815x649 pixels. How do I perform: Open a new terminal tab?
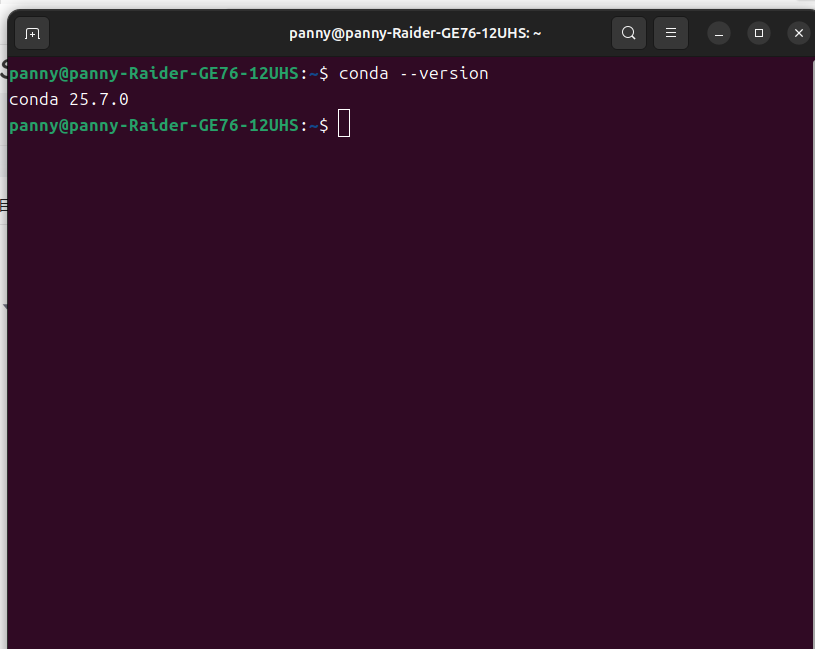(31, 33)
